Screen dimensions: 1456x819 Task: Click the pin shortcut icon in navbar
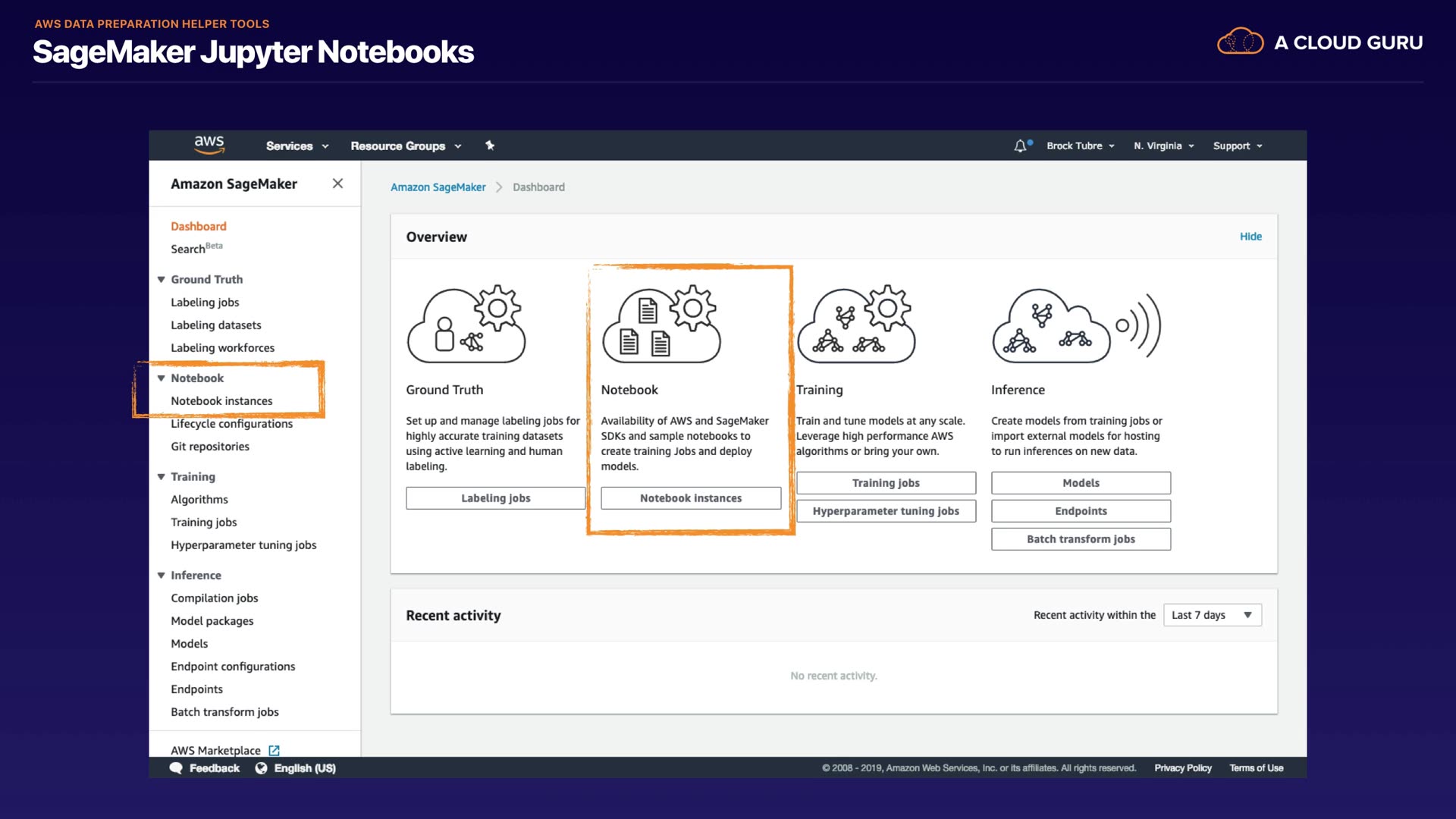(x=490, y=146)
